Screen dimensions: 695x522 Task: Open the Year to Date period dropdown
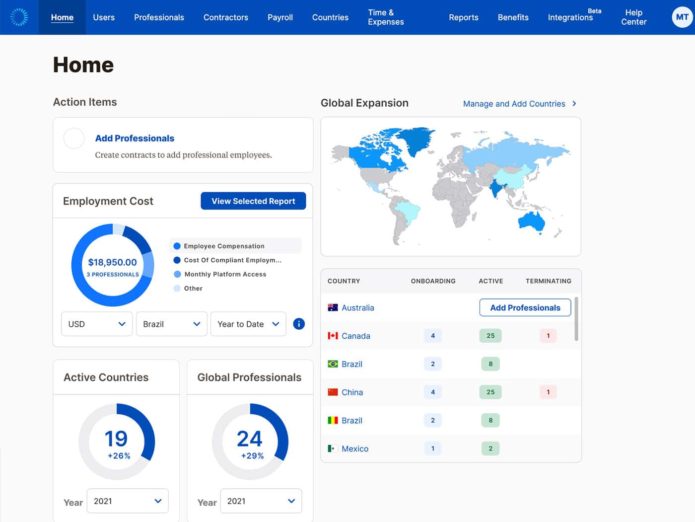click(248, 324)
